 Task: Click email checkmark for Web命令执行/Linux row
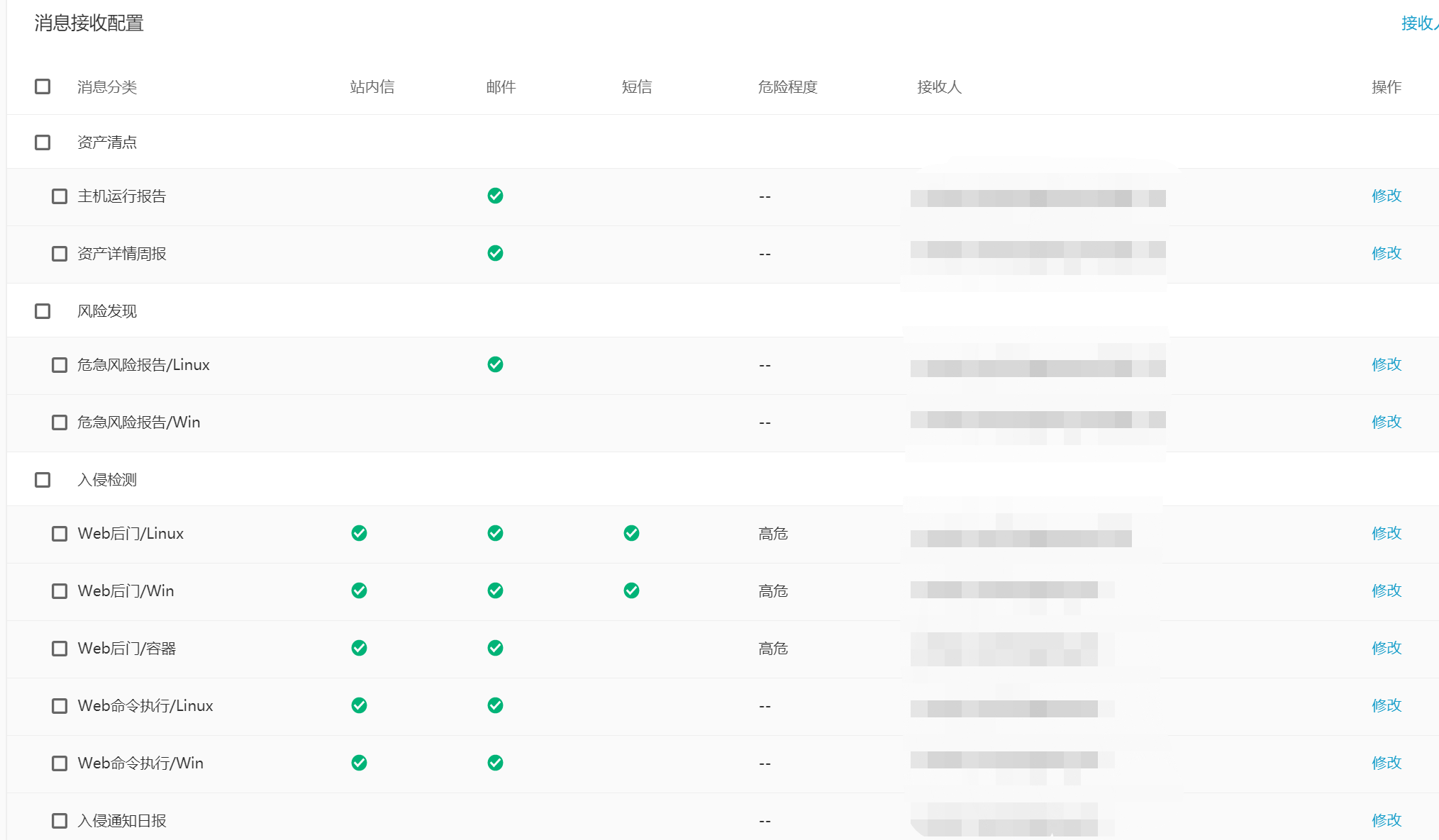point(495,705)
